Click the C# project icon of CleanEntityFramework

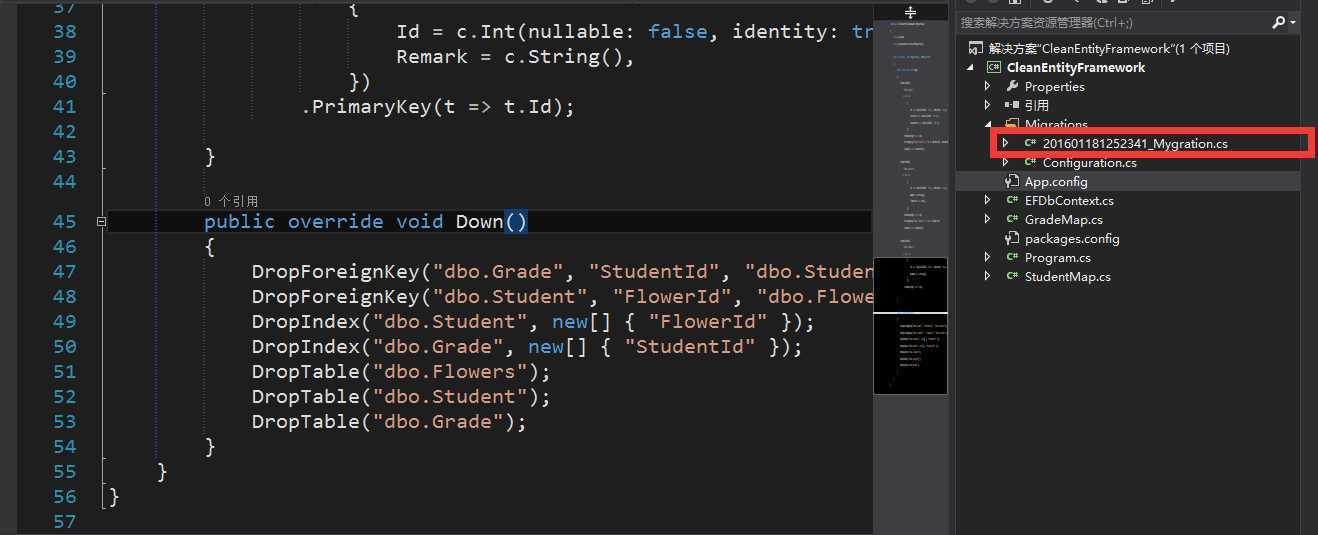pyautogui.click(x=994, y=68)
